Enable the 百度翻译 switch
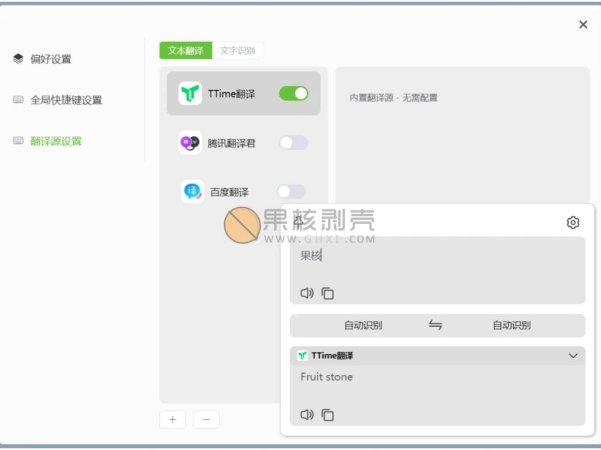Viewport: 601px width, 450px height. [291, 191]
